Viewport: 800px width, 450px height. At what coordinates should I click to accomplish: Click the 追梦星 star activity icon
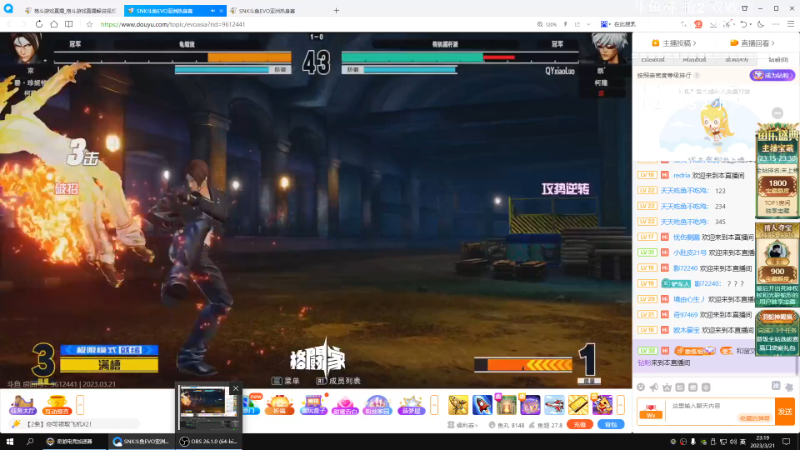click(x=411, y=405)
